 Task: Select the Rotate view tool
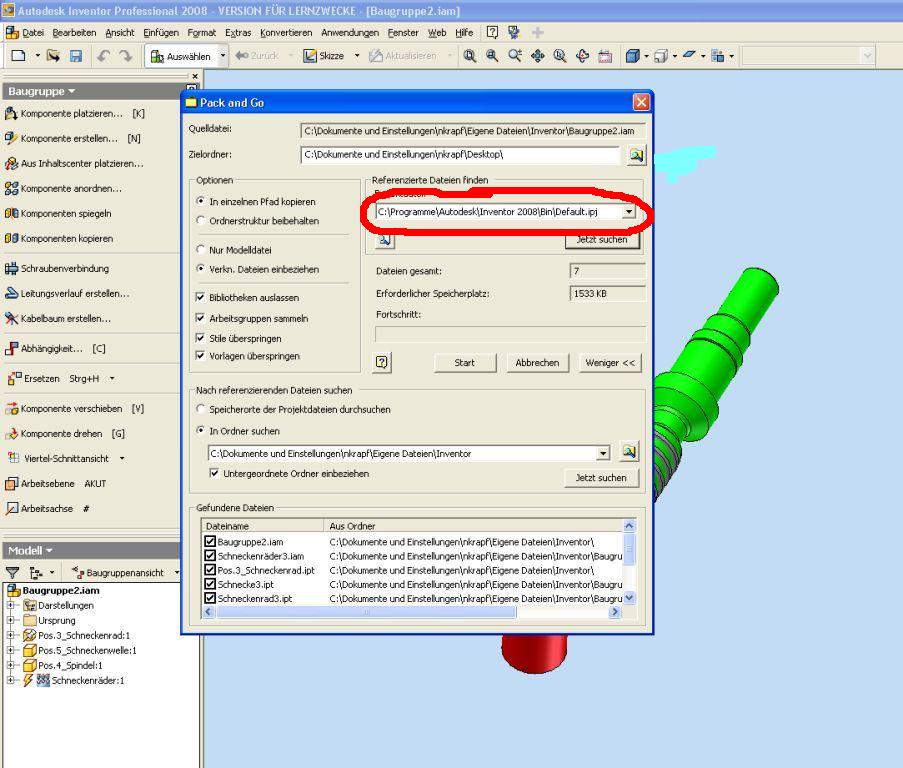[582, 56]
